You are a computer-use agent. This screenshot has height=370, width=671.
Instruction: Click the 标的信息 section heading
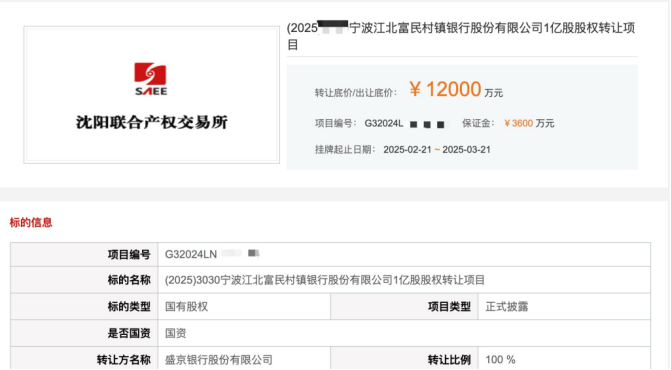click(x=31, y=222)
